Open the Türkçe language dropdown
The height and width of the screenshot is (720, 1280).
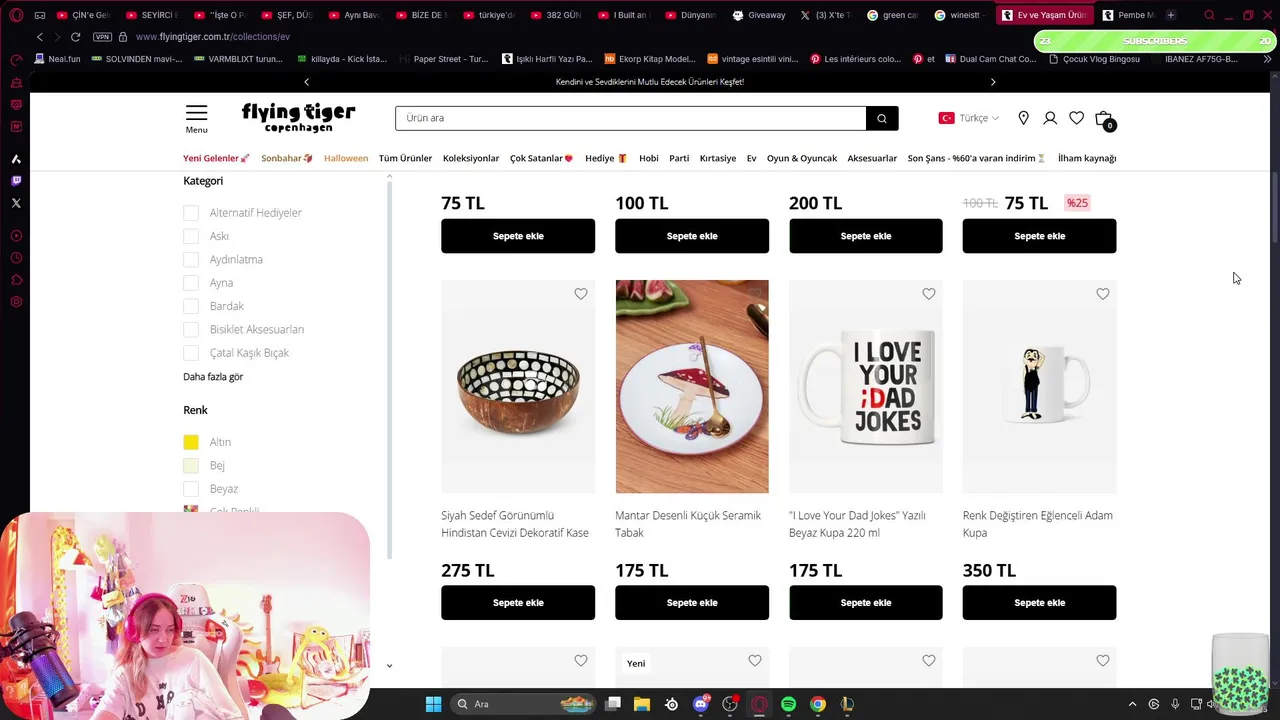[969, 118]
